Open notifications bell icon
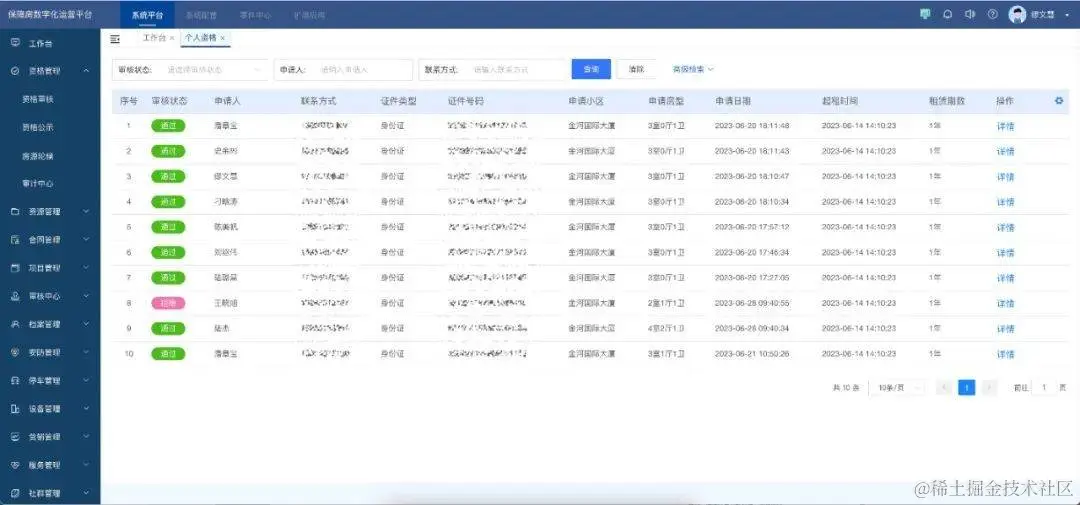This screenshot has height=505, width=1080. point(948,14)
